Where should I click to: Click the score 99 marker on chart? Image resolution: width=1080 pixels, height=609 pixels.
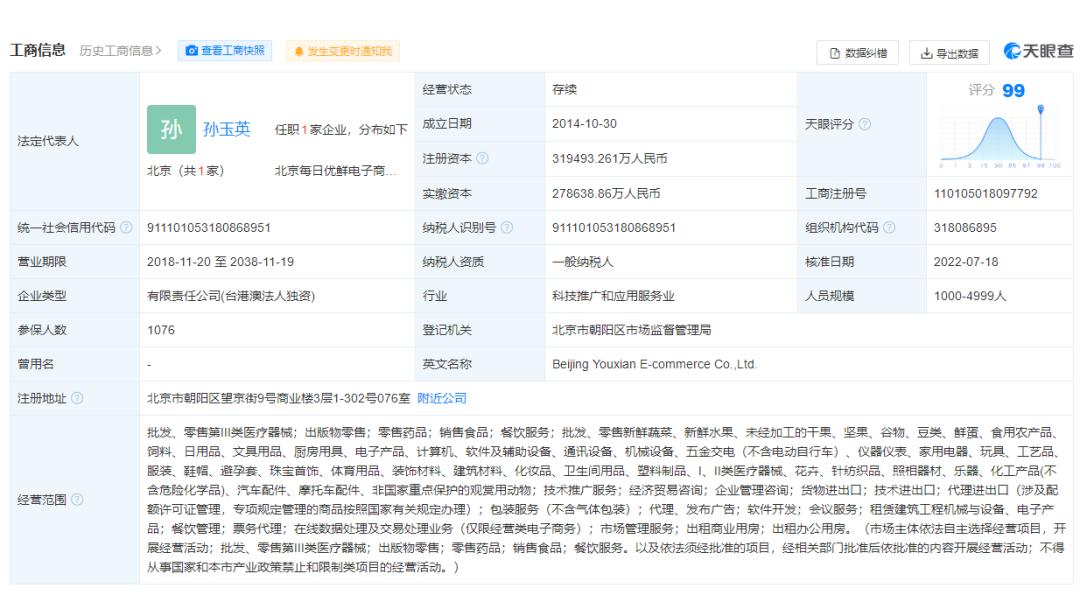[x=1041, y=110]
